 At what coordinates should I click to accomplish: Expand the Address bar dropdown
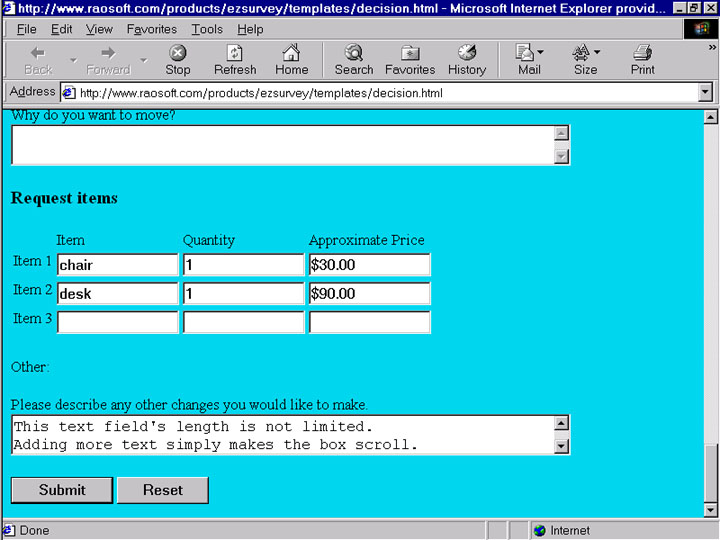[705, 92]
